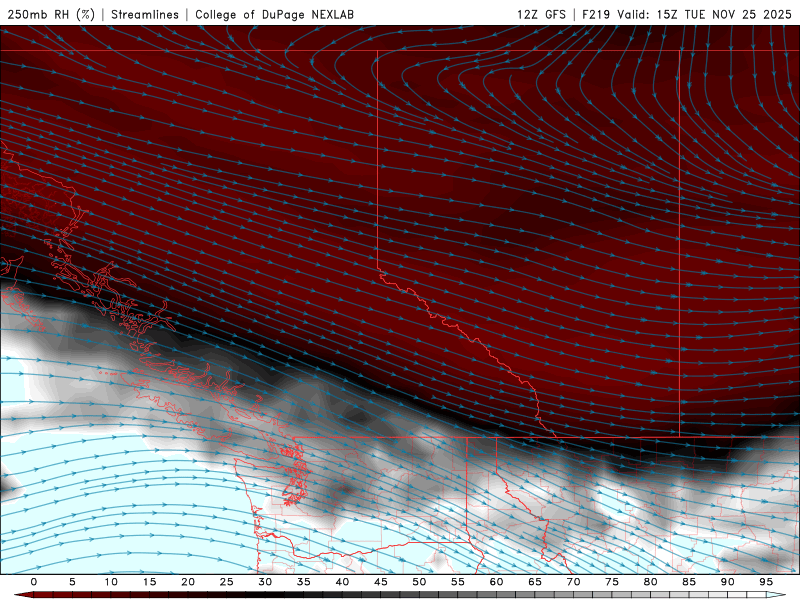Click the colorbar label '20'

188,582
